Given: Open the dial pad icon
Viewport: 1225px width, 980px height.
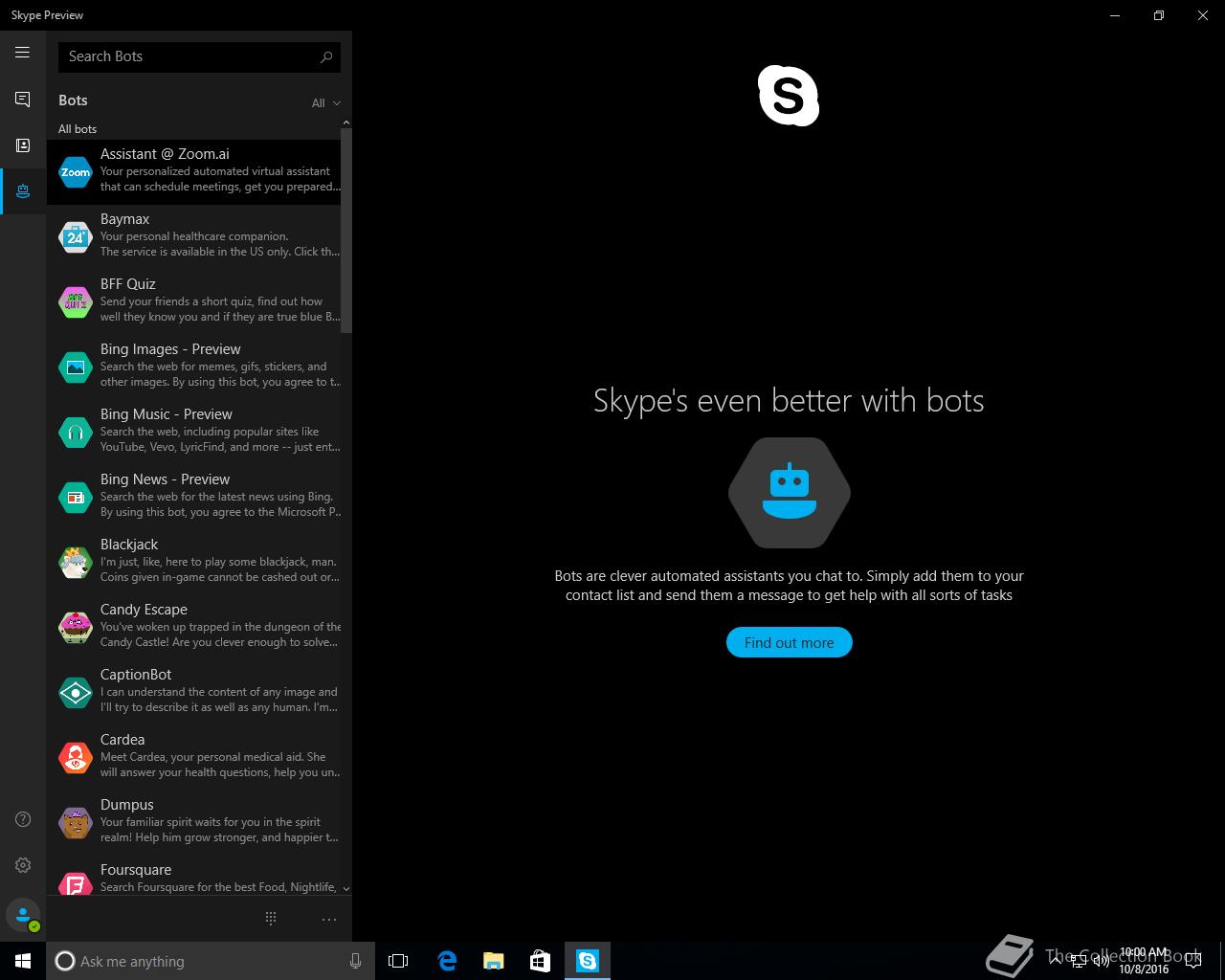Looking at the screenshot, I should 271,919.
